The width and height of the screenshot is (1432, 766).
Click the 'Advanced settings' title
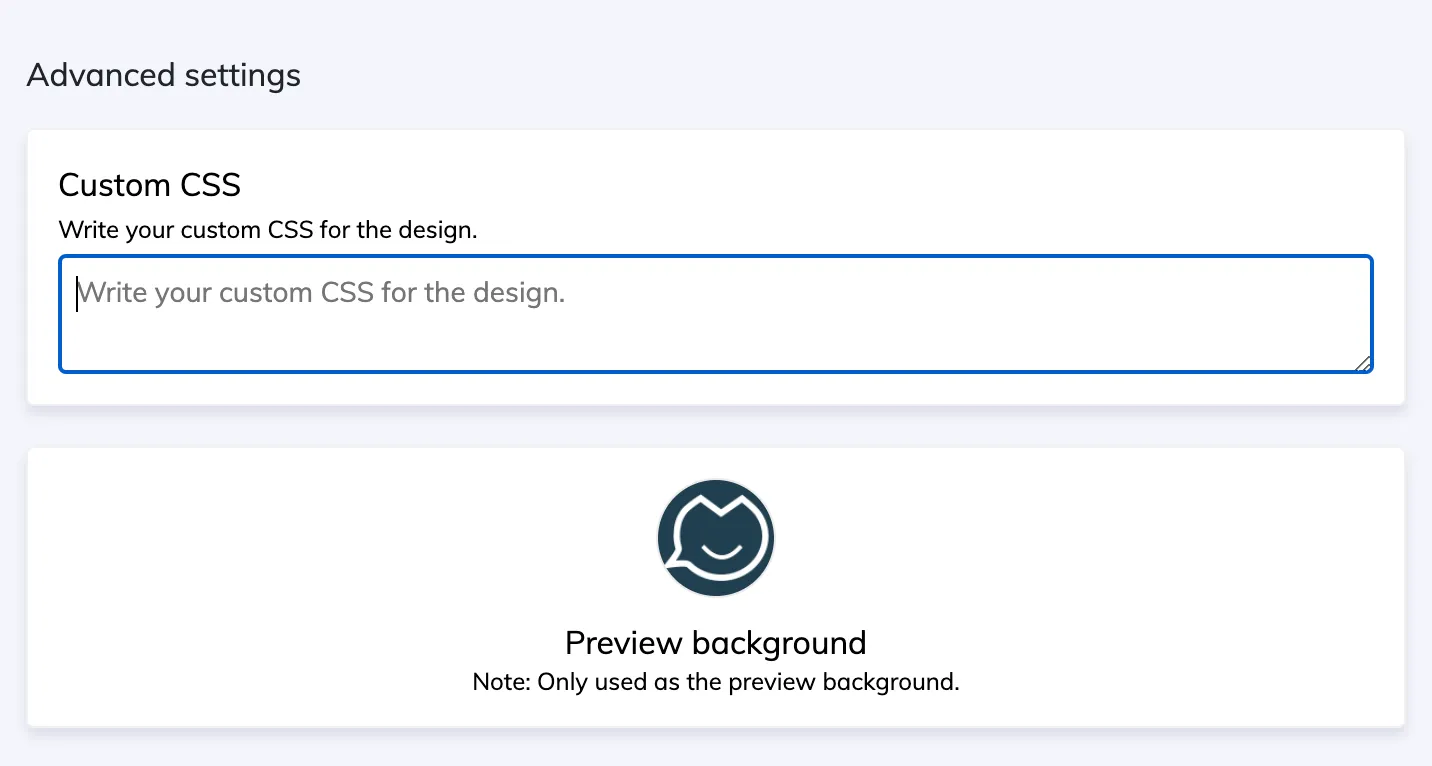pos(164,75)
